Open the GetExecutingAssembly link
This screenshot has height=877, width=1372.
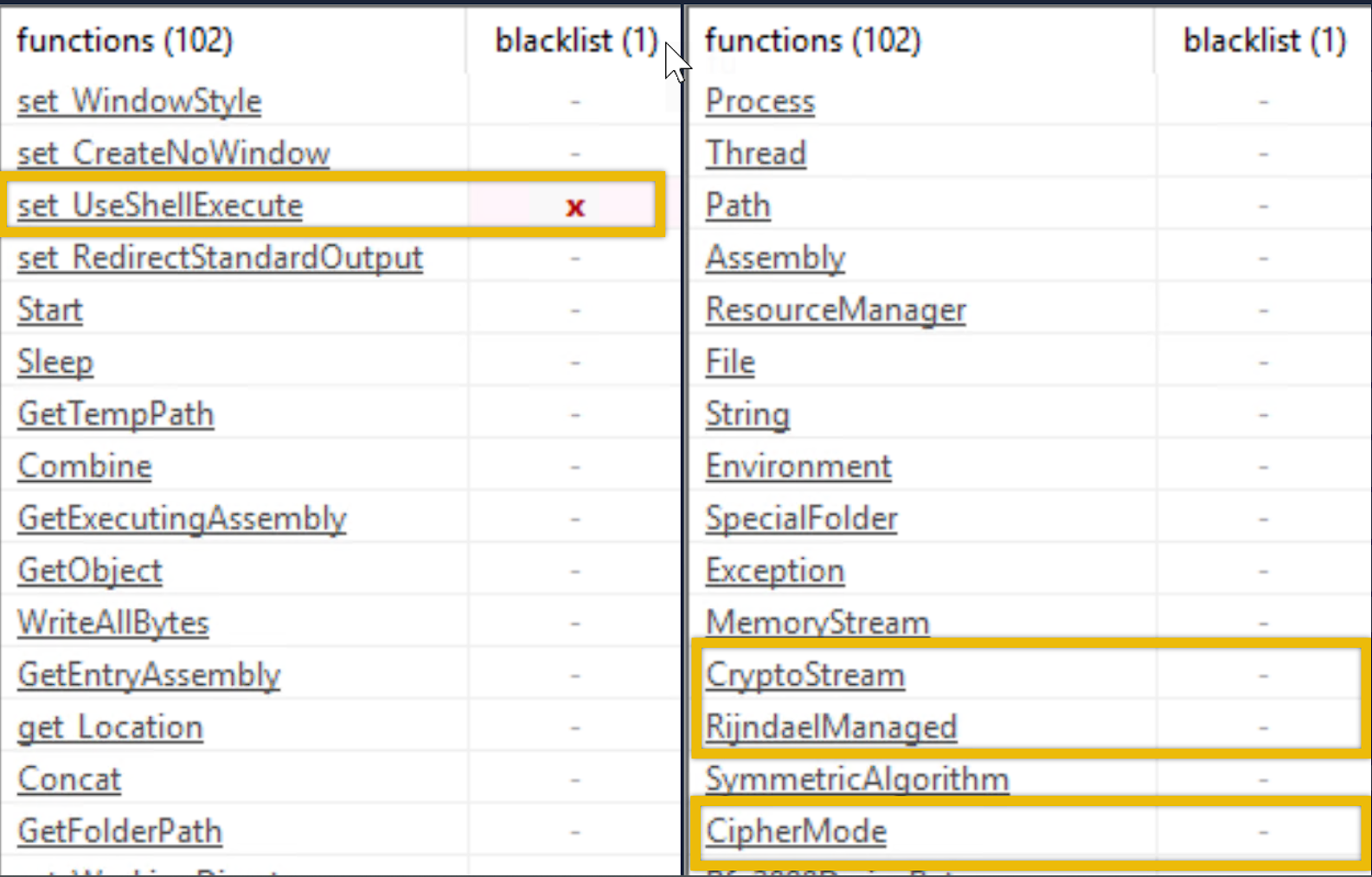coord(182,518)
